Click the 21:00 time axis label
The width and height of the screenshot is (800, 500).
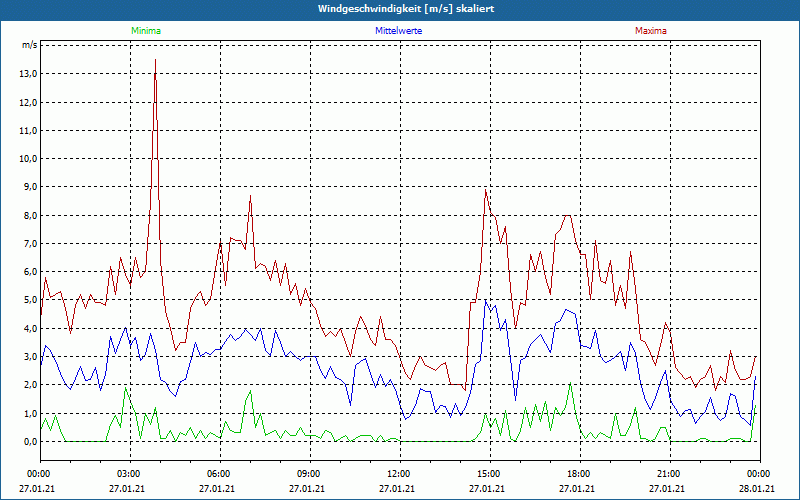[x=669, y=473]
